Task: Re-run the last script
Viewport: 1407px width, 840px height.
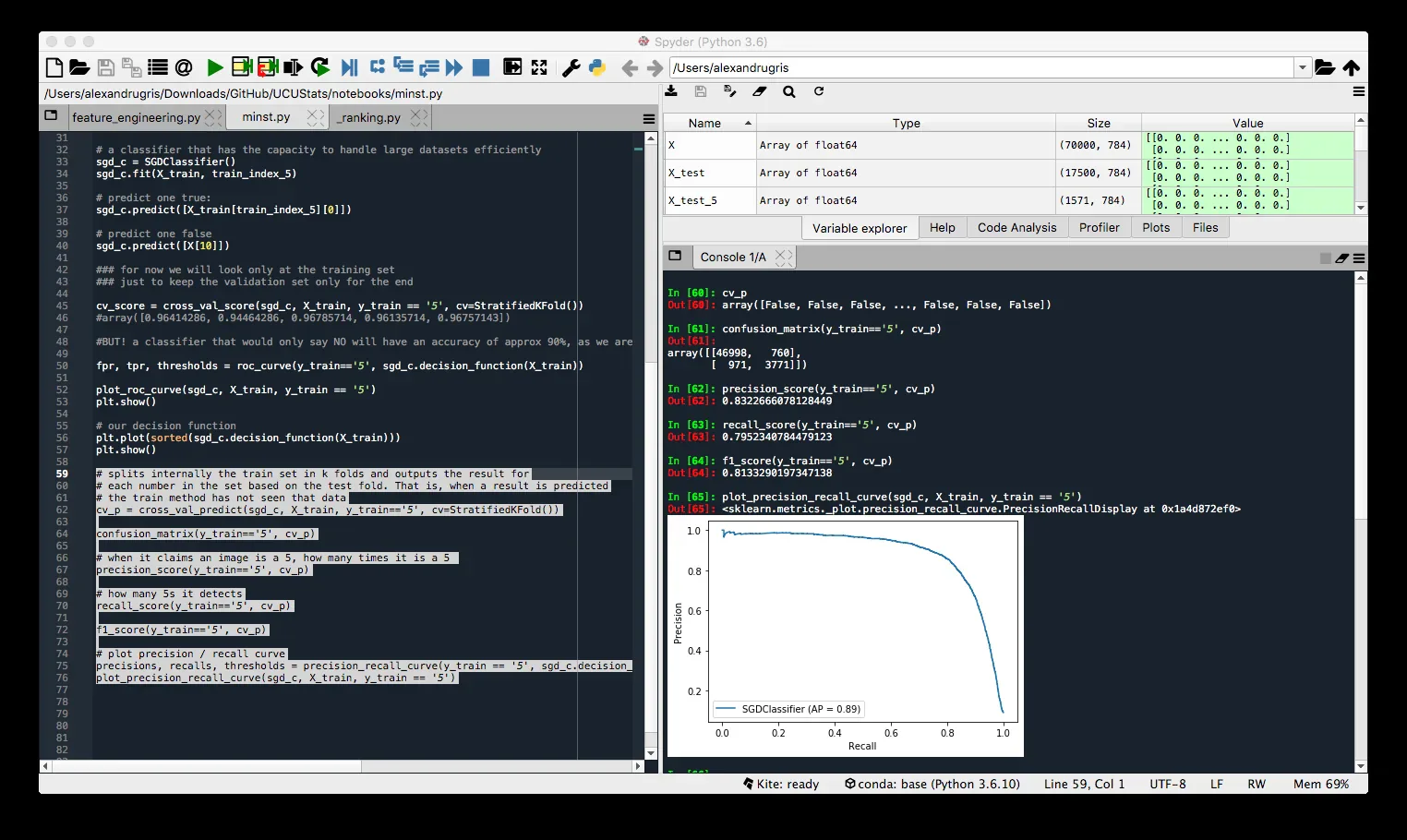Action: pyautogui.click(x=320, y=67)
